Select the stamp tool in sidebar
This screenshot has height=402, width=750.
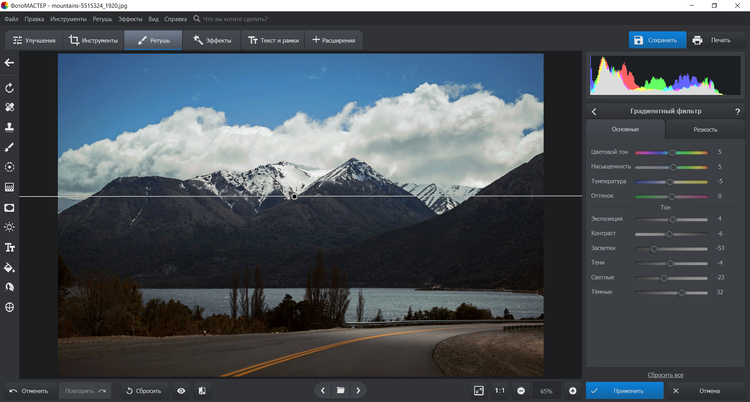[x=9, y=127]
